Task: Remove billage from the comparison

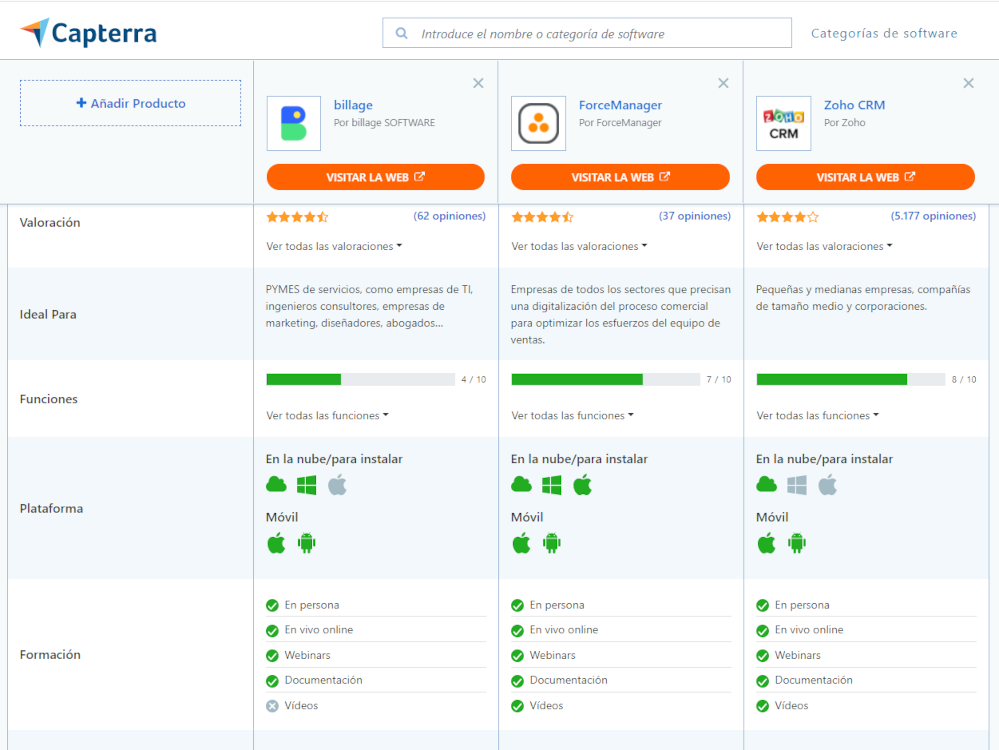Action: click(x=478, y=83)
